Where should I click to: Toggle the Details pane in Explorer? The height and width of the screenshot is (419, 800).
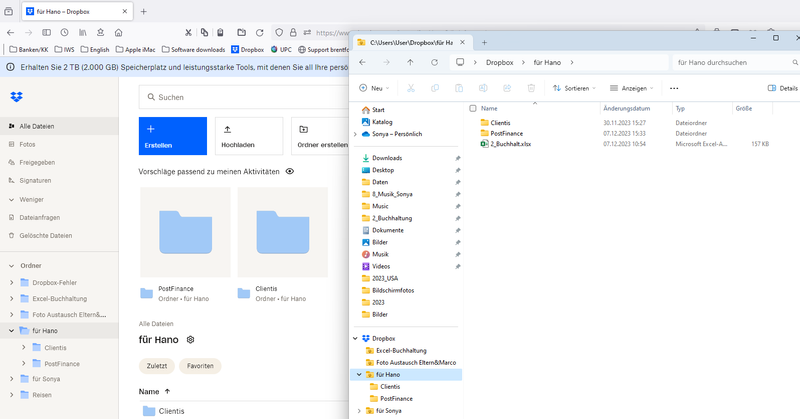click(783, 88)
